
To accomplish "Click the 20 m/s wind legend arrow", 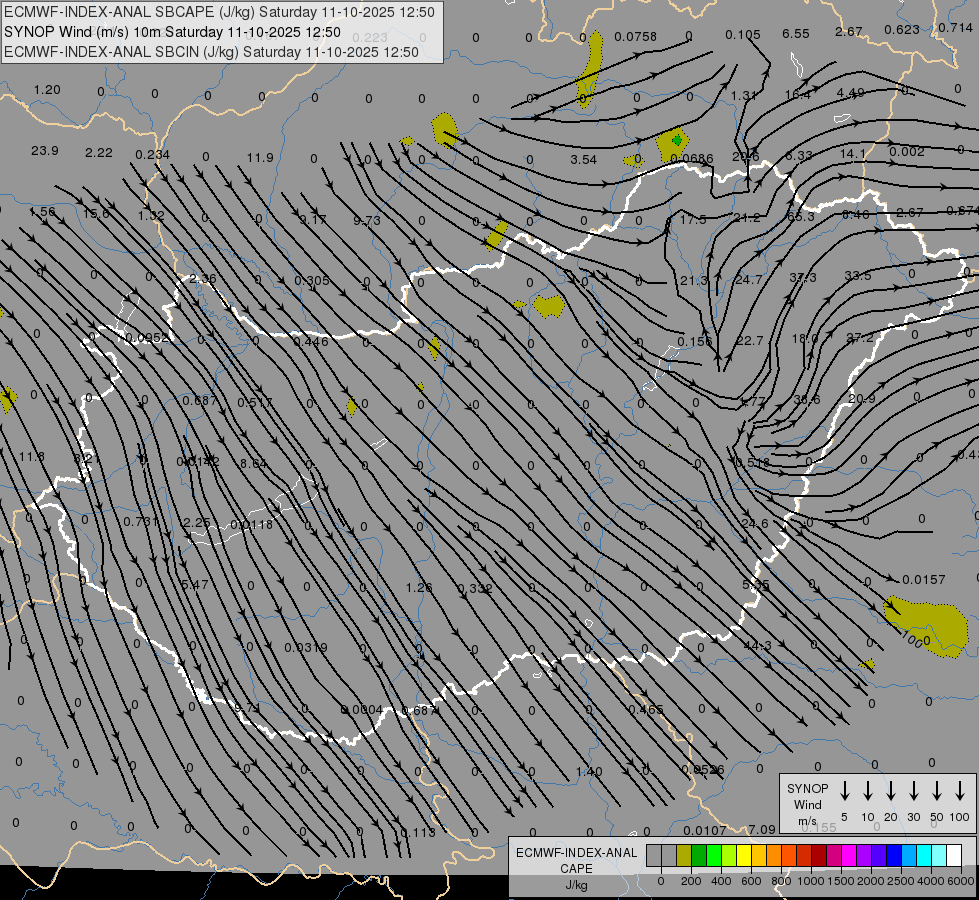I will [x=891, y=791].
